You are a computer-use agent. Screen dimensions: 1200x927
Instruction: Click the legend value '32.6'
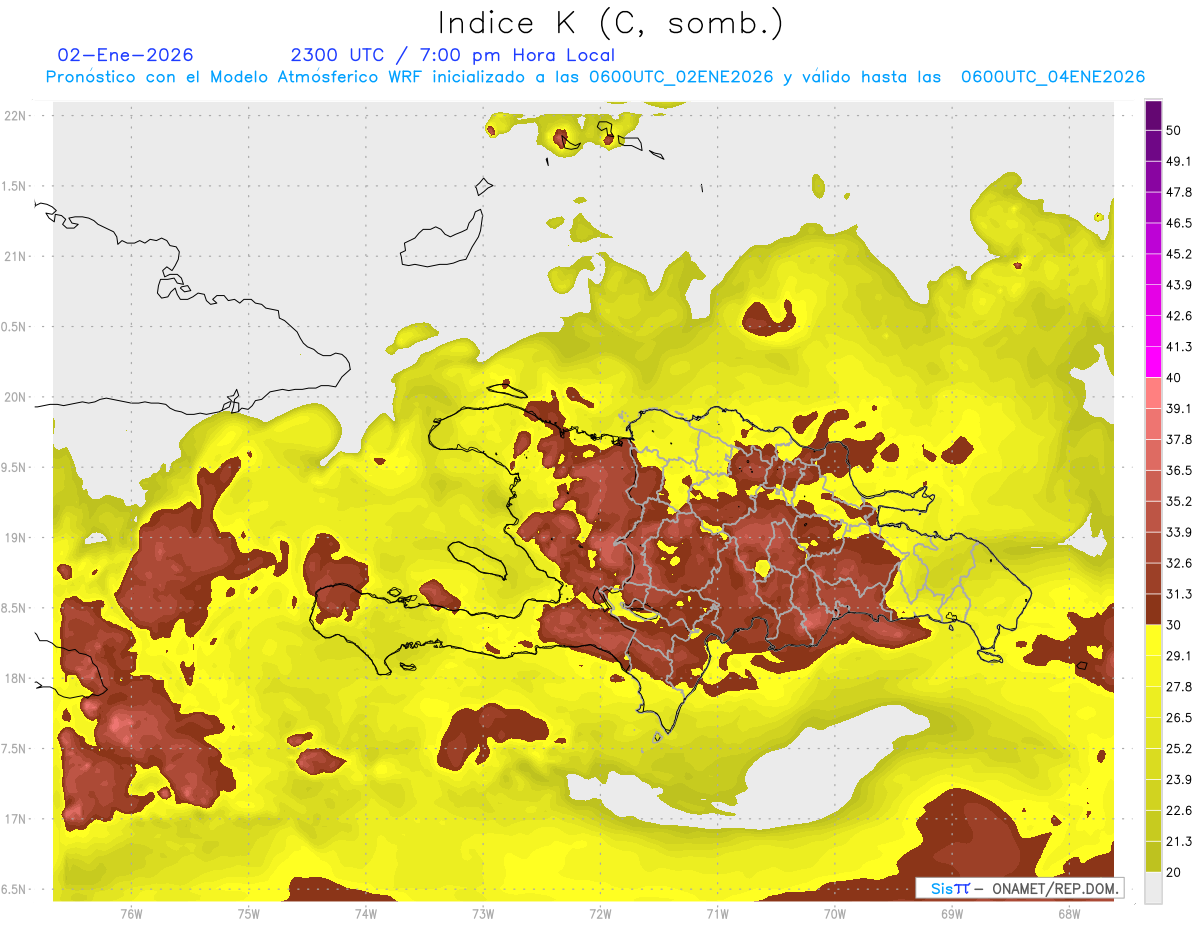1179,563
